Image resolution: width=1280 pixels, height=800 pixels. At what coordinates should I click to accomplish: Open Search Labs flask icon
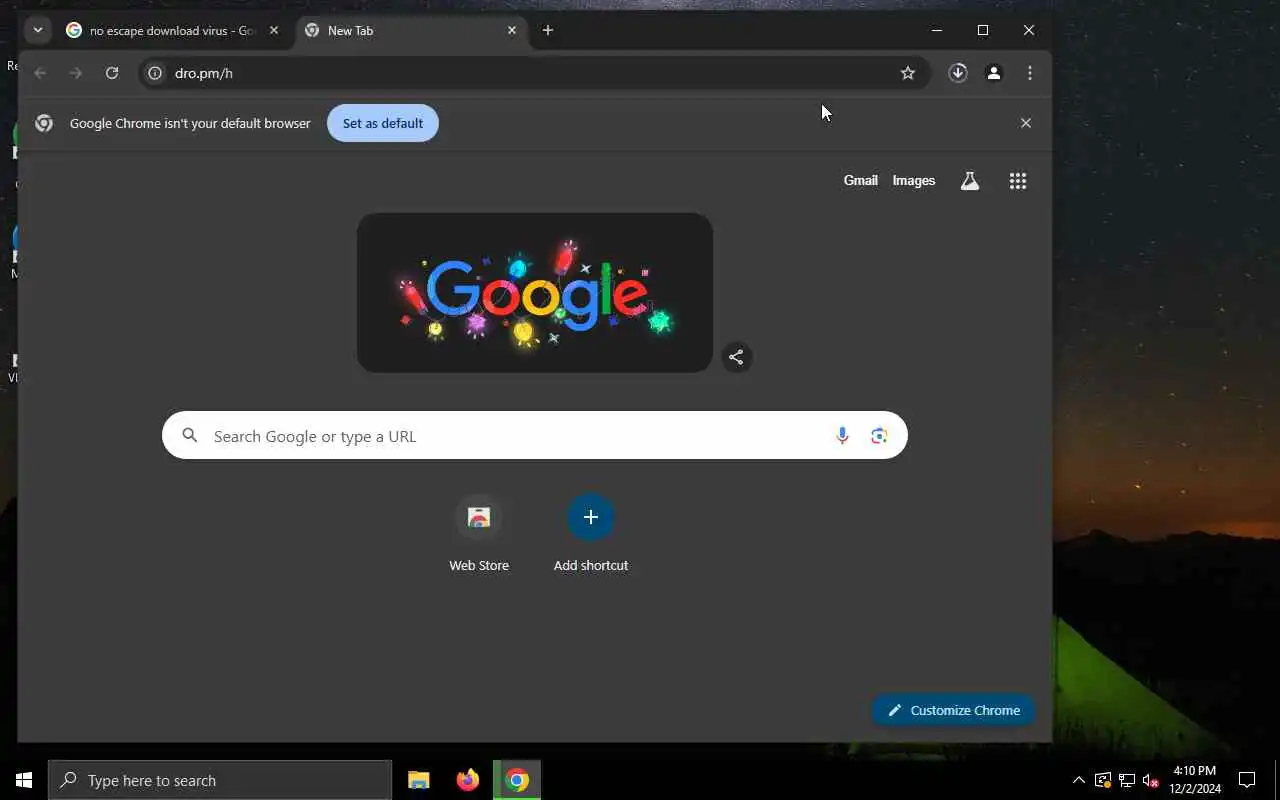(x=970, y=181)
